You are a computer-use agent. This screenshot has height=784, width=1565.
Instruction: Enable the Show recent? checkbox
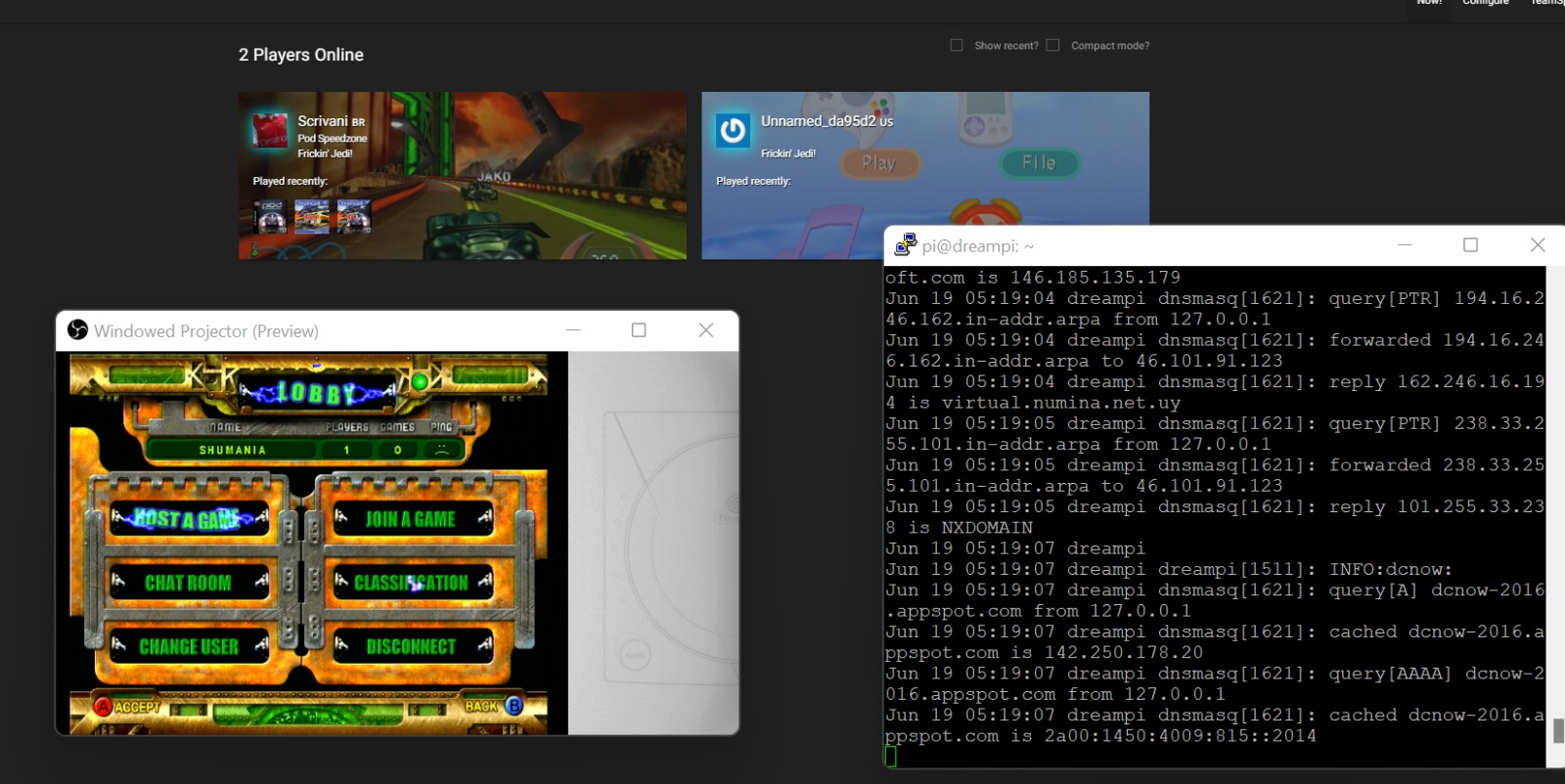[x=957, y=45]
